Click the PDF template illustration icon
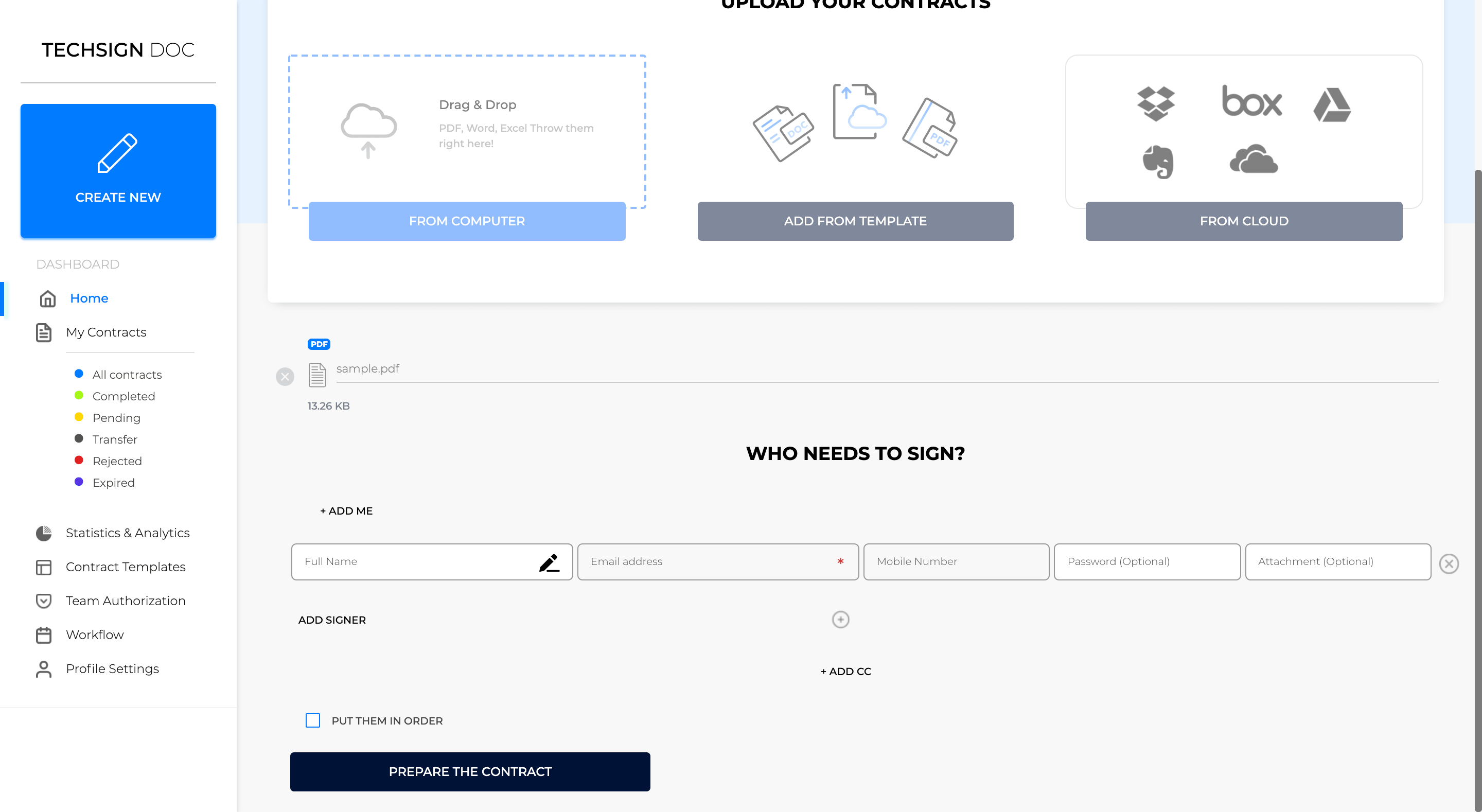This screenshot has height=812, width=1482. pos(930,128)
